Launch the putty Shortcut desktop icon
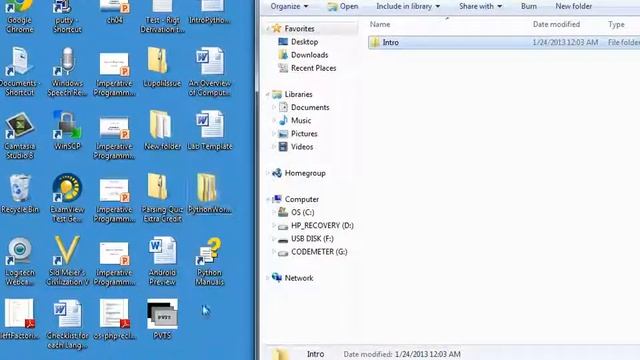Screen dimensions: 640x360 coord(67,16)
